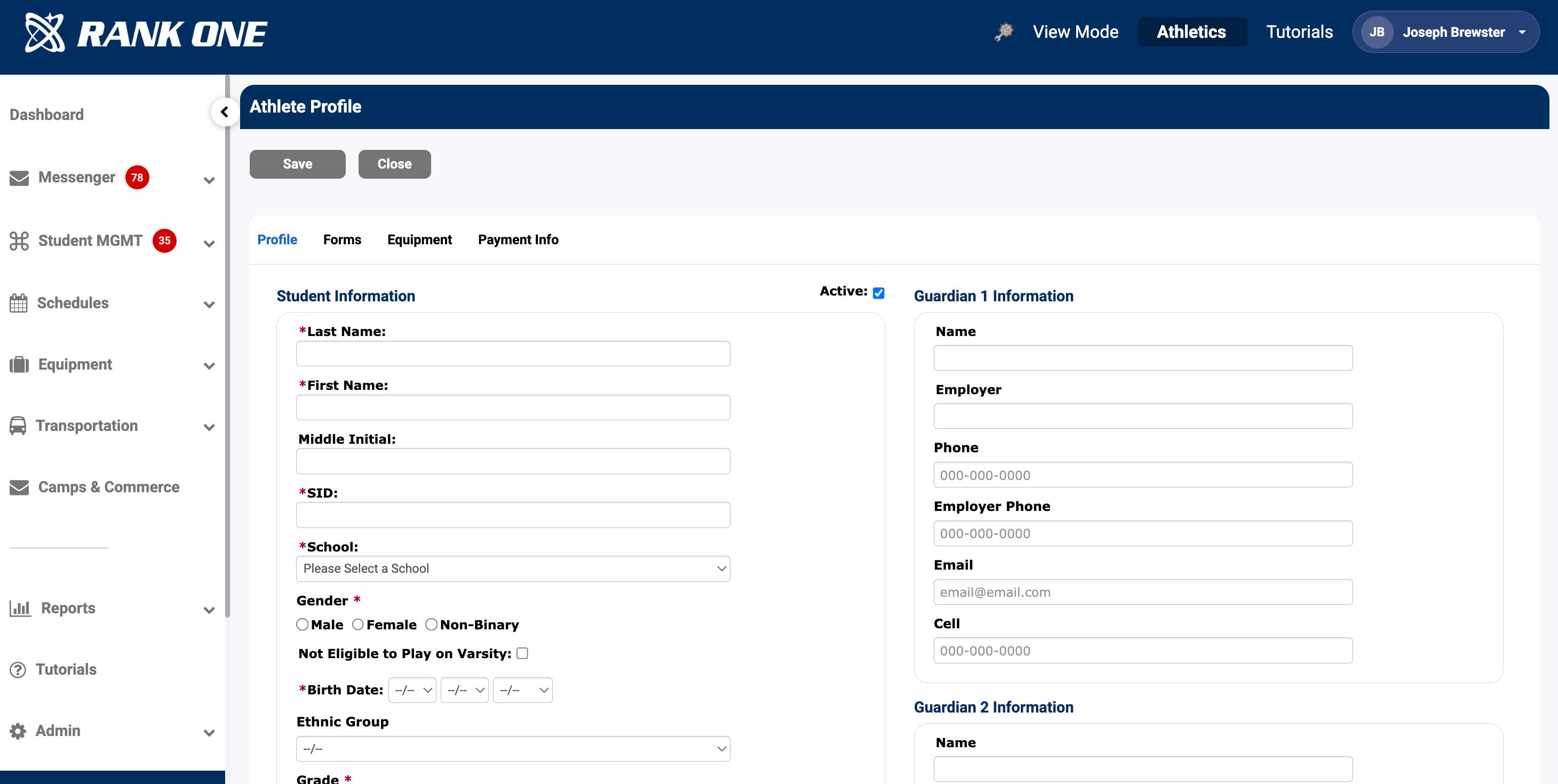Open the School selection dropdown
The image size is (1558, 784).
pyautogui.click(x=513, y=568)
